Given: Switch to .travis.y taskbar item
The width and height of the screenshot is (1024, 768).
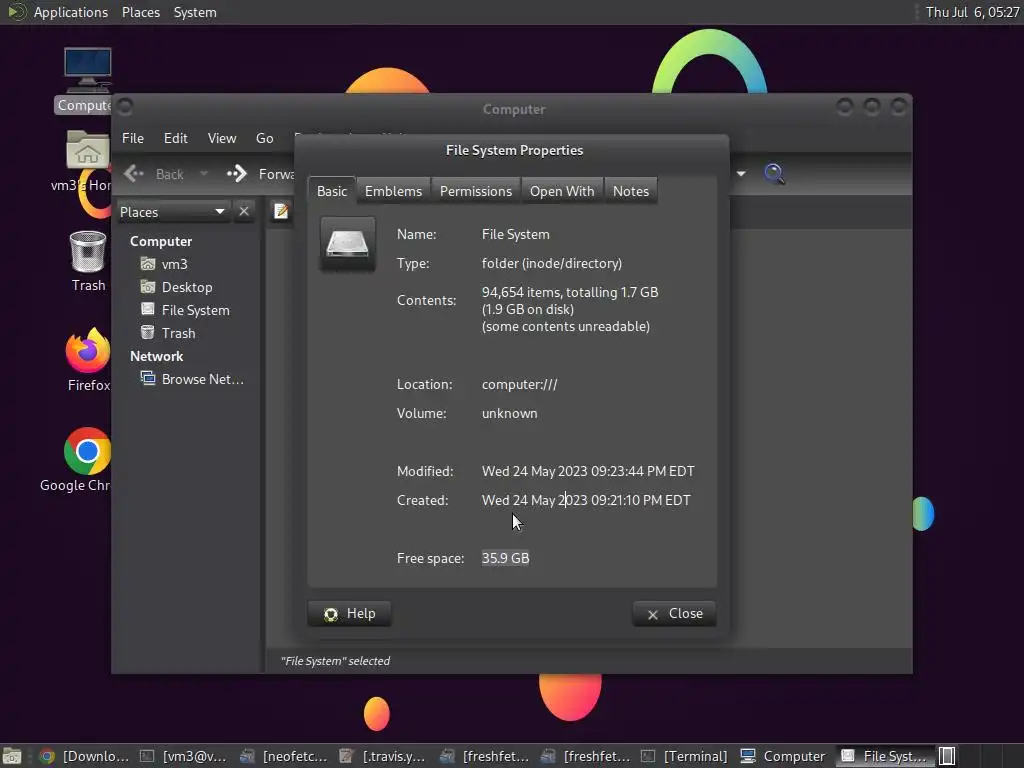Looking at the screenshot, I should tap(384, 756).
